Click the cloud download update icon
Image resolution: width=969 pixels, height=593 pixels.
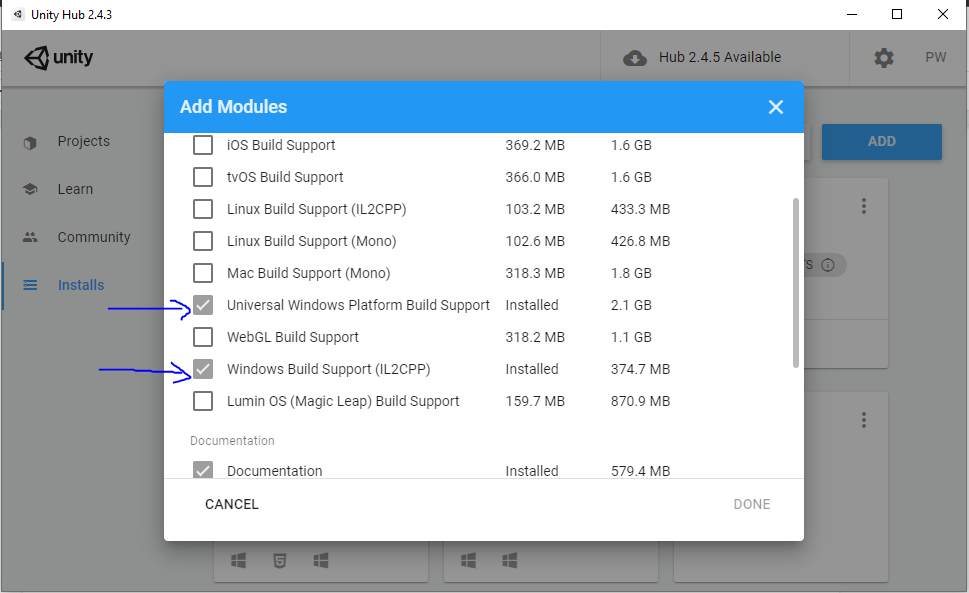pyautogui.click(x=635, y=58)
